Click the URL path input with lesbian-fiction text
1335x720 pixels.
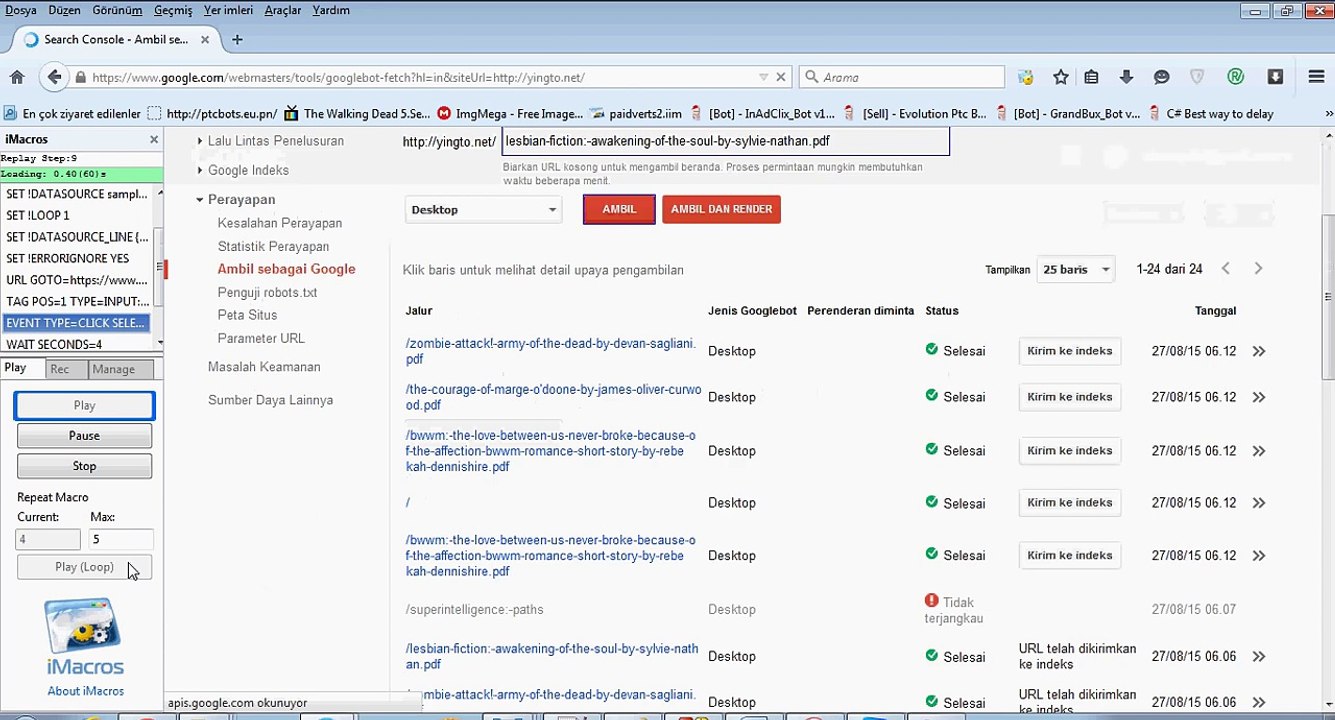coord(725,141)
